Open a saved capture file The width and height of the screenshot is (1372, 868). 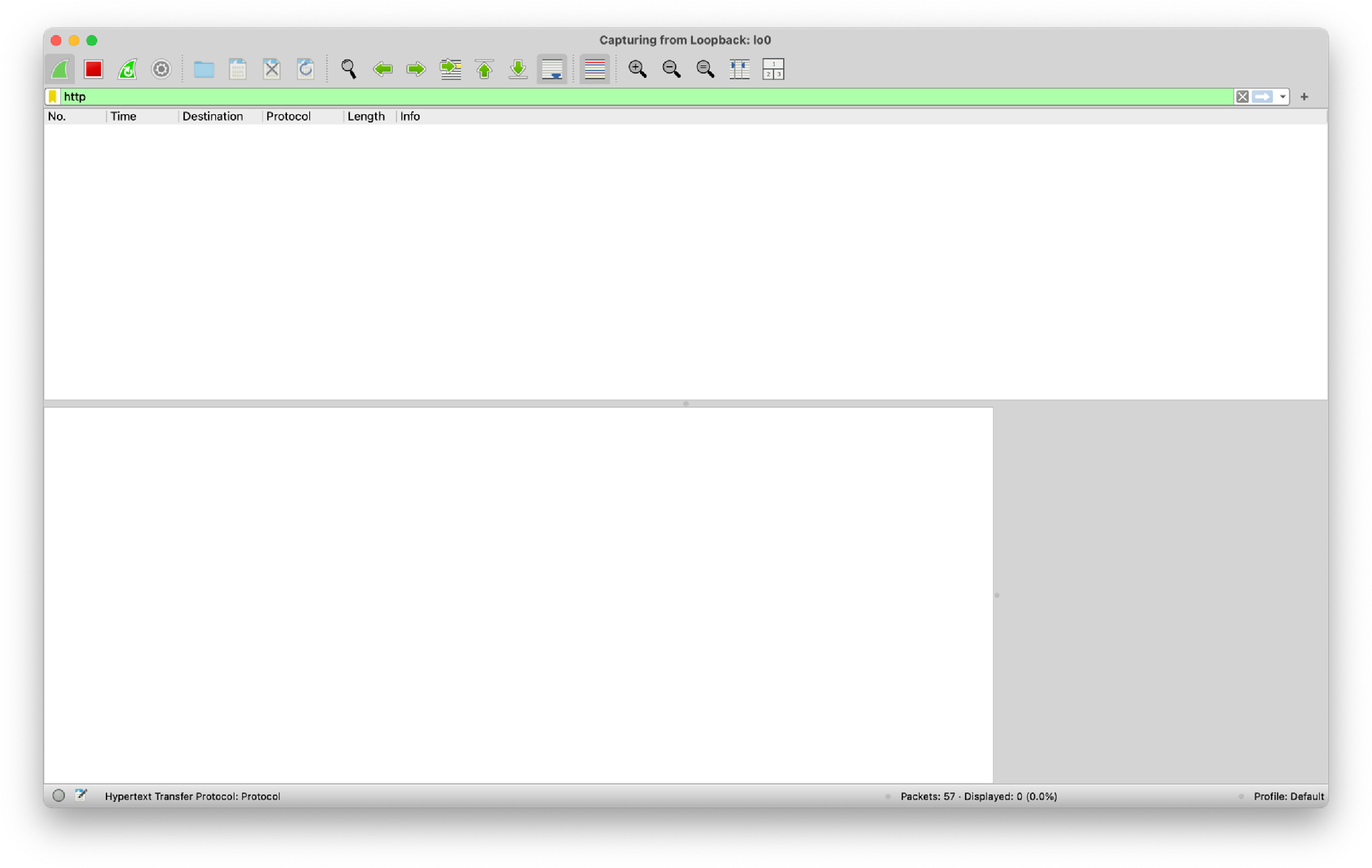click(x=204, y=69)
